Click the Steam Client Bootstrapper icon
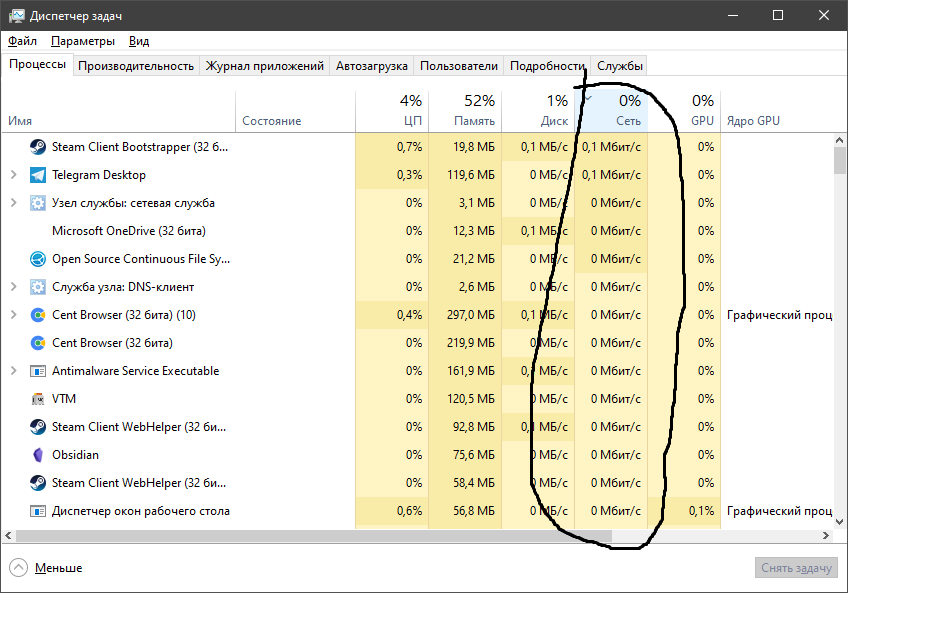The image size is (942, 630). 38,147
